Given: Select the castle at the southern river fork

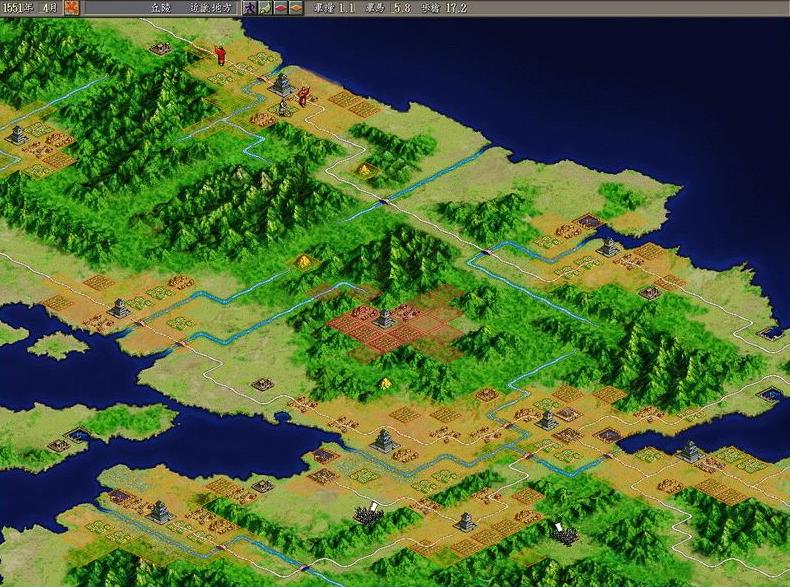Looking at the screenshot, I should (x=547, y=419).
